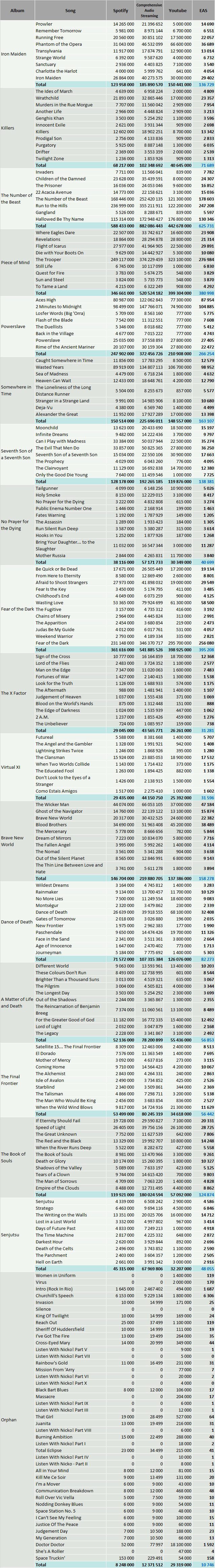Select the Killers album cell
215x1568 pixels.
click(x=17, y=128)
